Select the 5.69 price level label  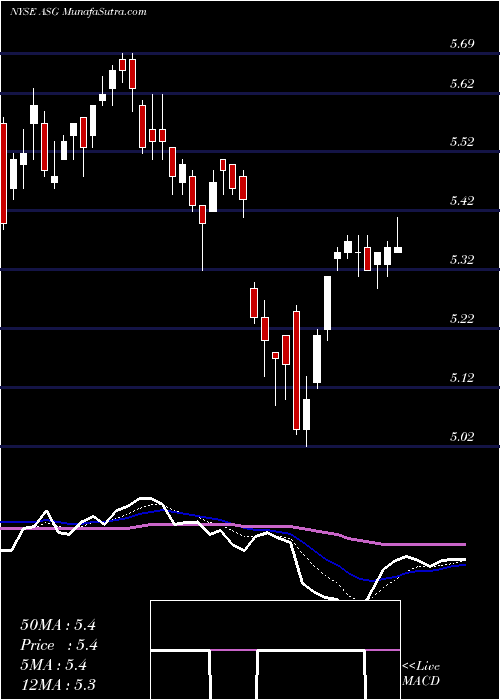(x=462, y=44)
